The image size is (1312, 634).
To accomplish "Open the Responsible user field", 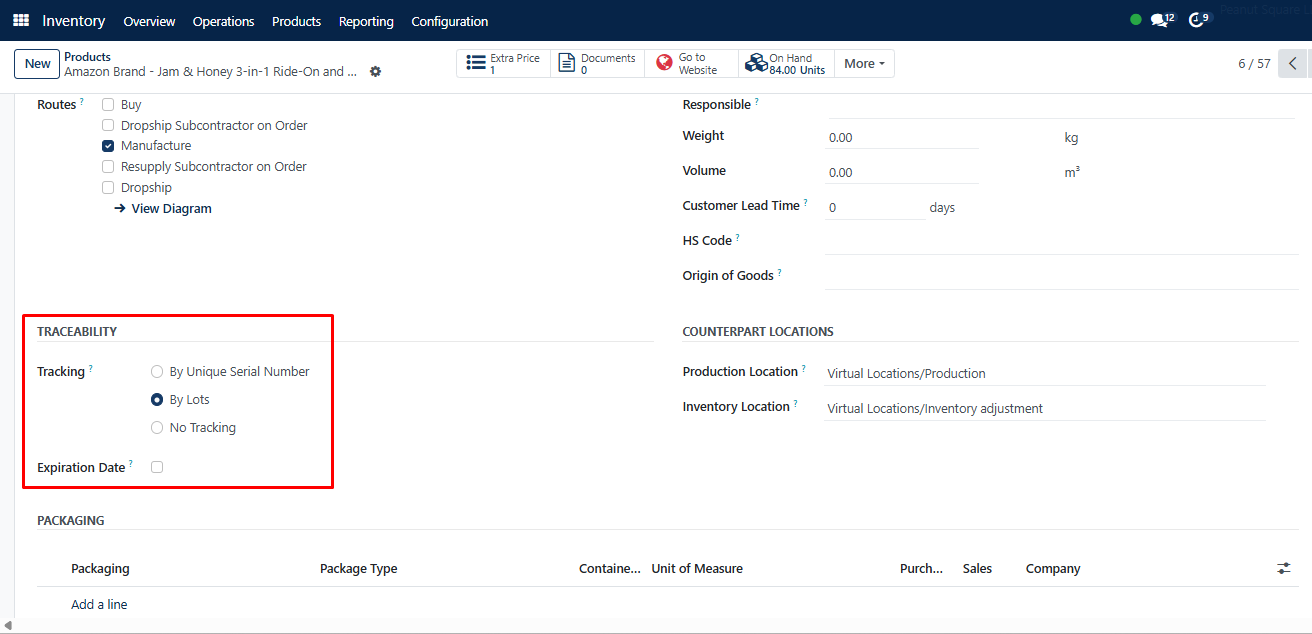I will [1061, 105].
